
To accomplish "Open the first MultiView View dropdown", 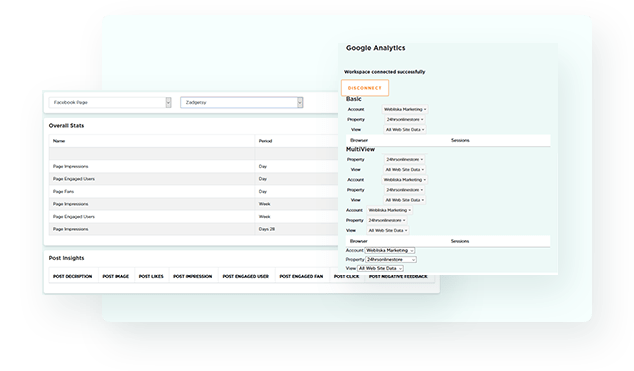I will pos(404,170).
